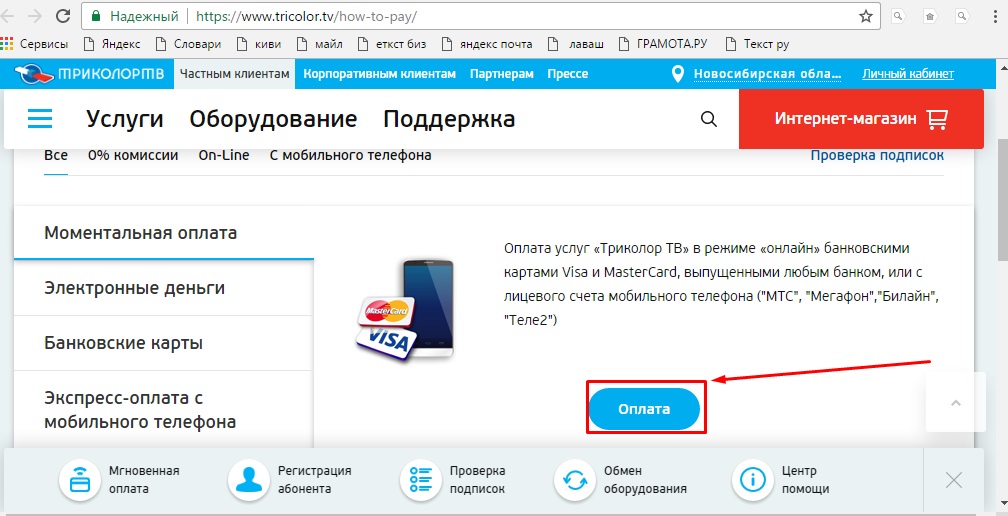The image size is (1008, 516).
Task: Click the location pin icon
Action: tap(679, 74)
